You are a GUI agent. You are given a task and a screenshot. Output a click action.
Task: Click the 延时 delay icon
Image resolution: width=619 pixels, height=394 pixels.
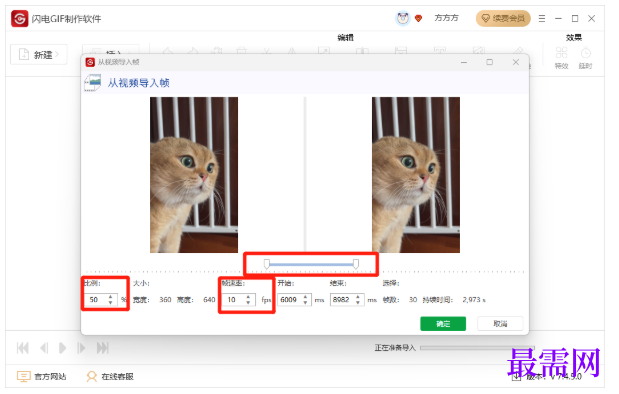coord(585,58)
